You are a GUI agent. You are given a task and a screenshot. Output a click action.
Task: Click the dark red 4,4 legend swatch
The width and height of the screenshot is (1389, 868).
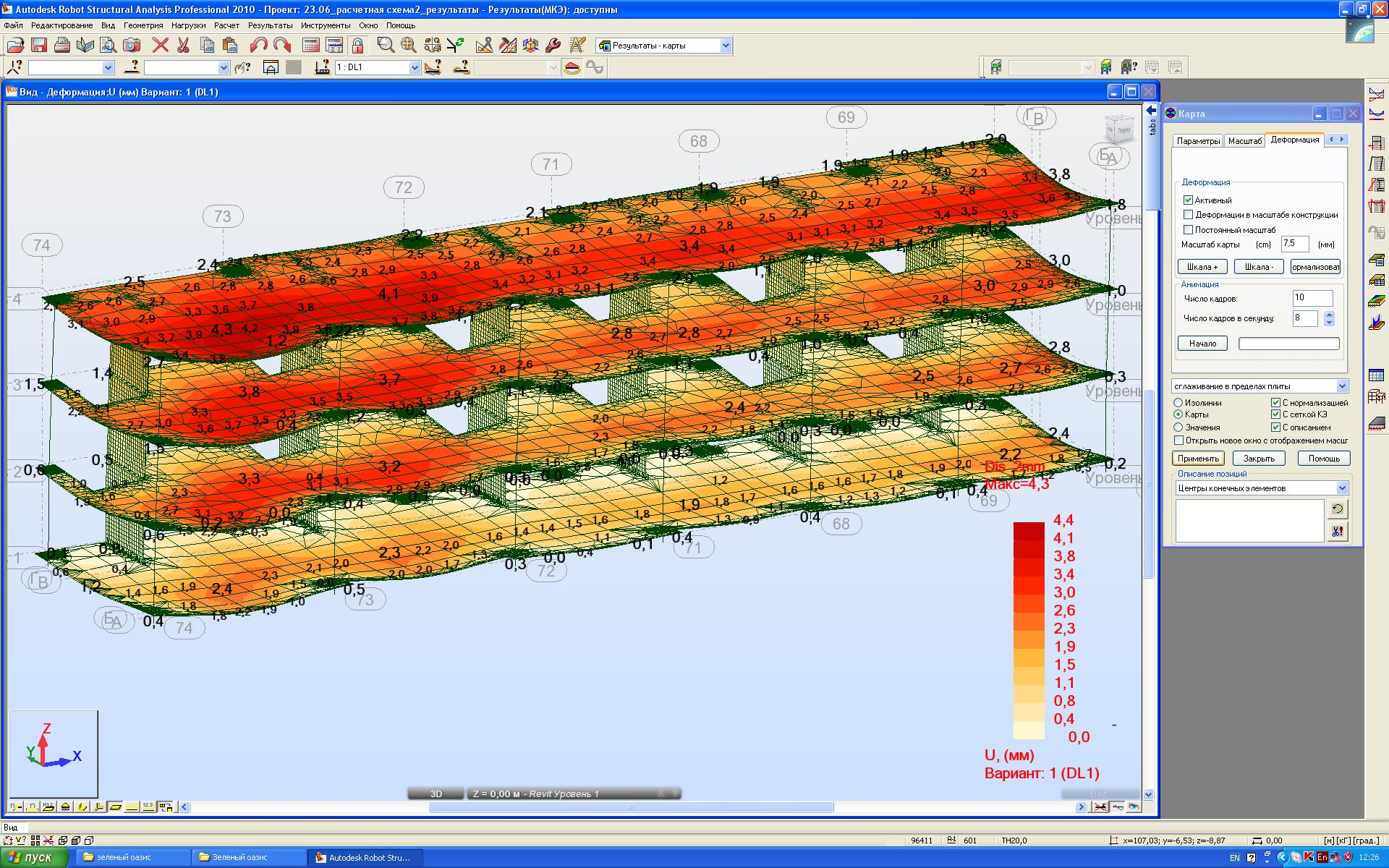click(x=1029, y=530)
